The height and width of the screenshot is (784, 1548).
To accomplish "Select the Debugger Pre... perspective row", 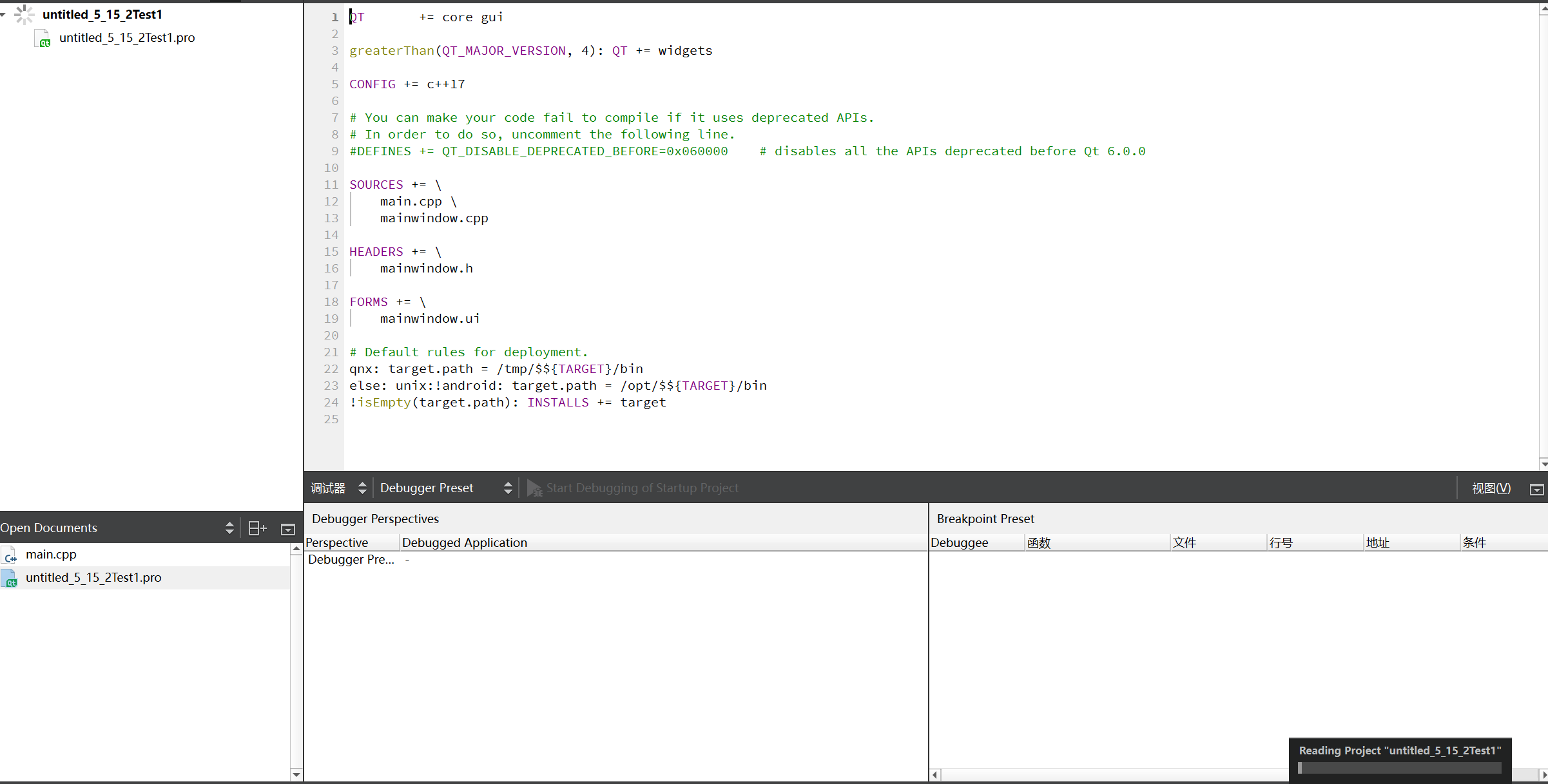I will pos(351,560).
